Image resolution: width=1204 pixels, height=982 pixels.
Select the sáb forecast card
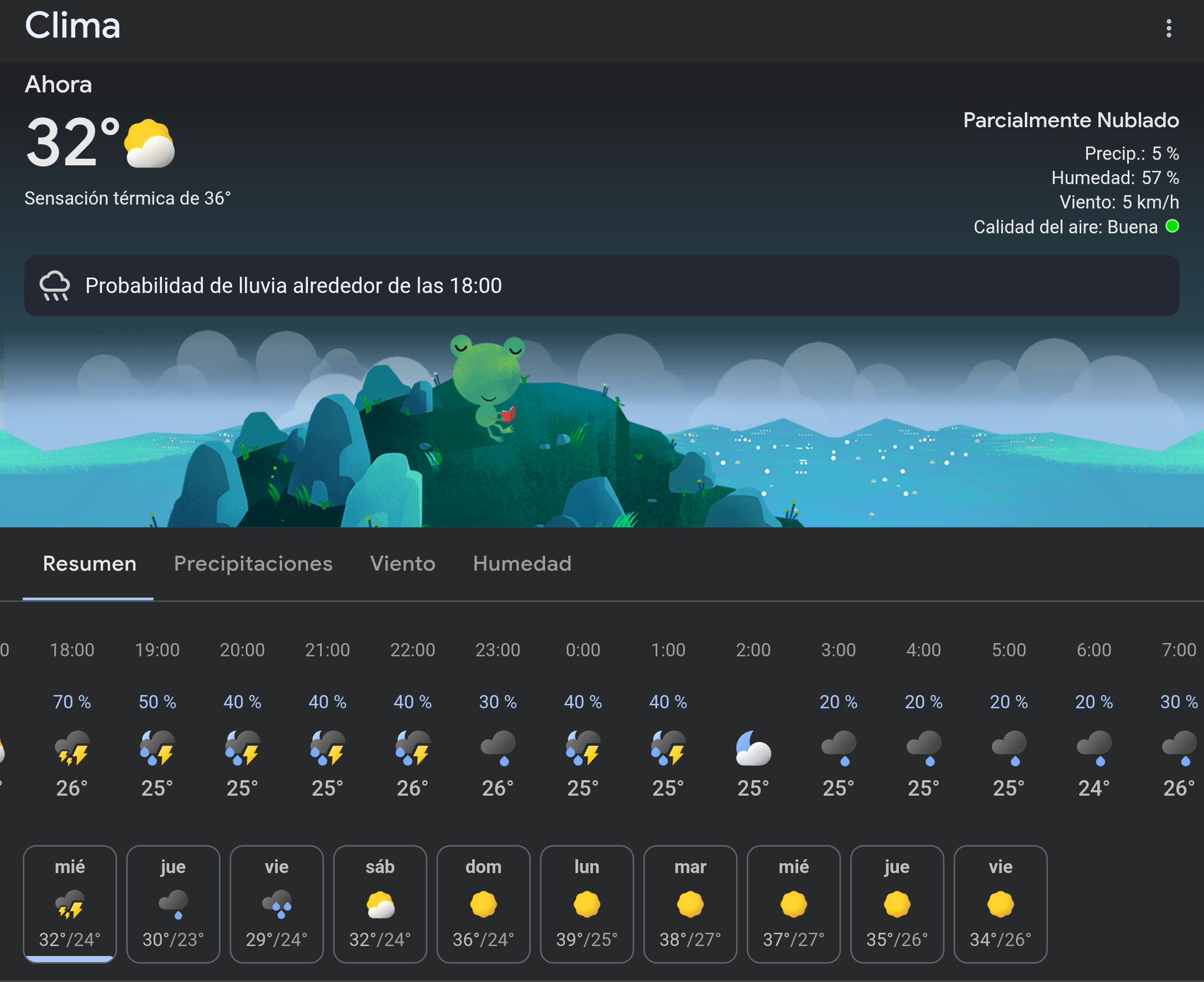[x=379, y=903]
